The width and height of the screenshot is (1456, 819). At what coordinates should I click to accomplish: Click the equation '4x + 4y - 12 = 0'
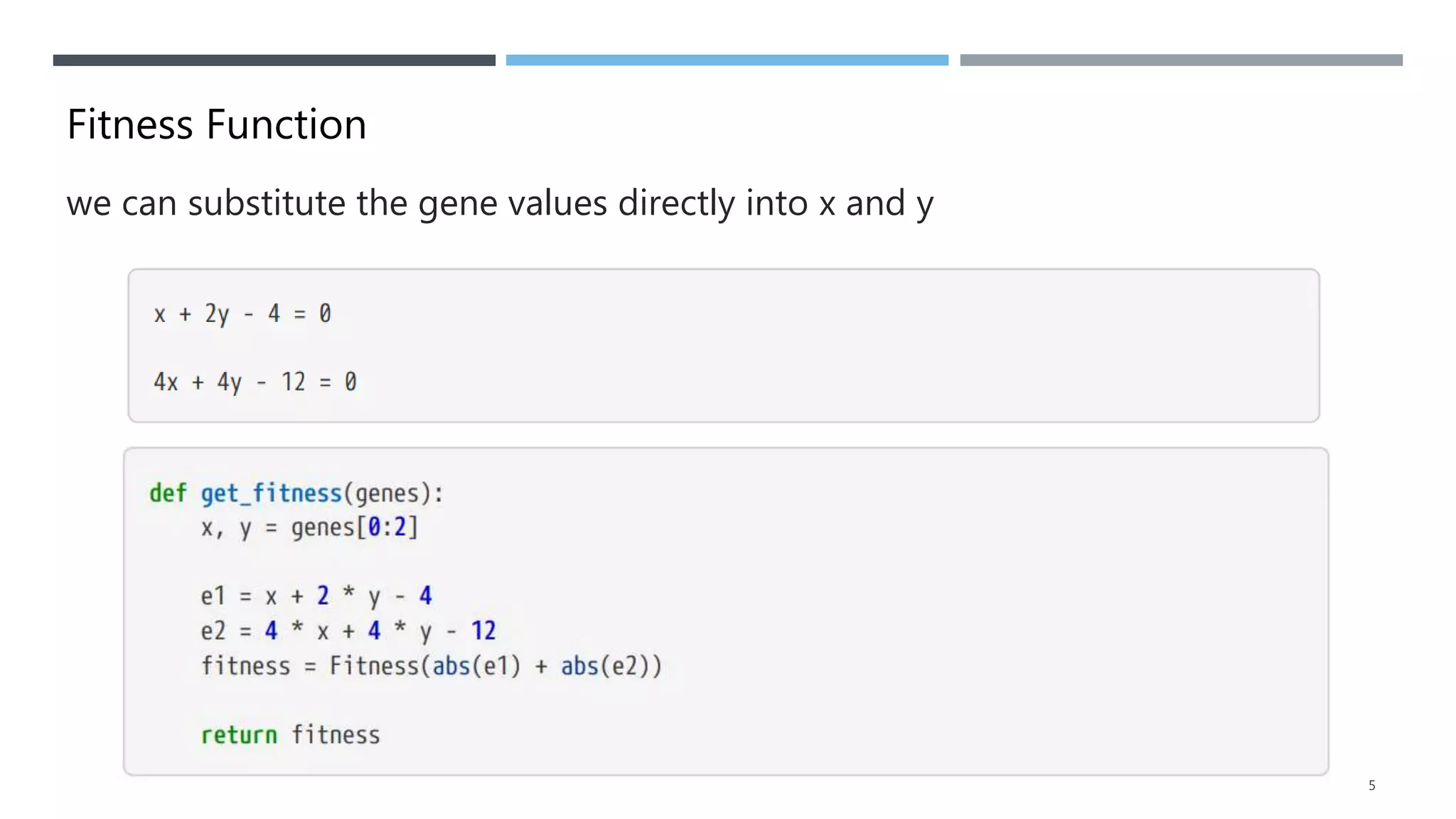(x=255, y=382)
